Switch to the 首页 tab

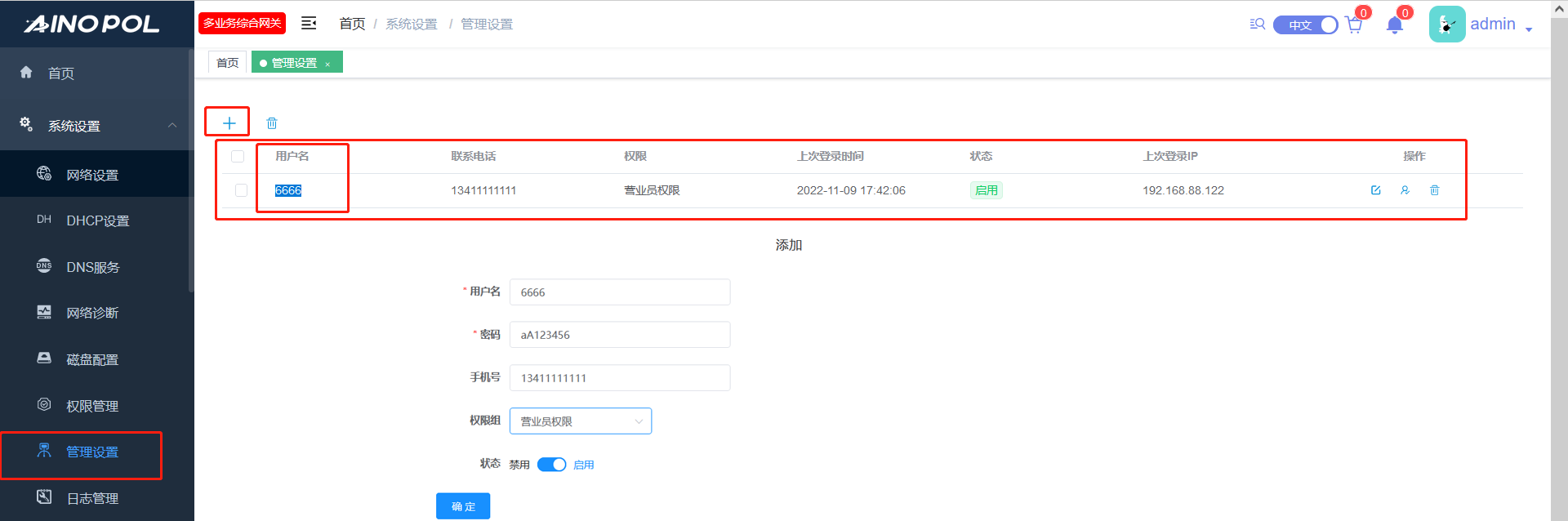tap(227, 63)
